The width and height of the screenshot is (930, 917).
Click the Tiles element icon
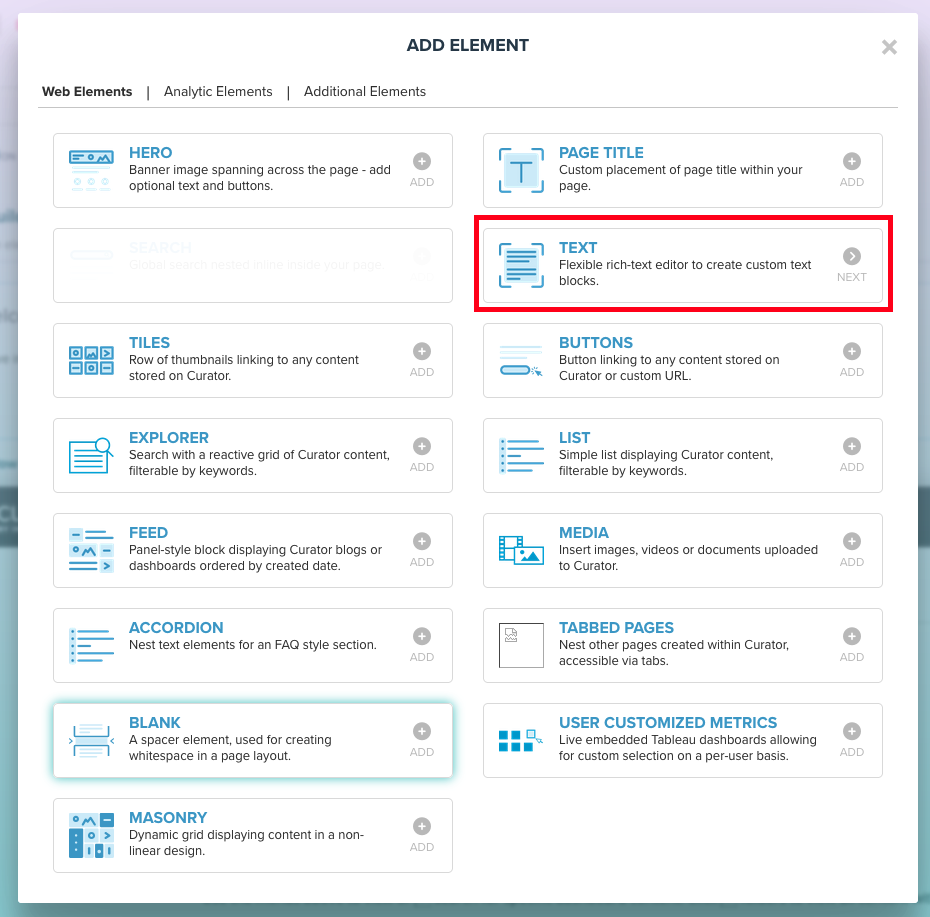(91, 361)
